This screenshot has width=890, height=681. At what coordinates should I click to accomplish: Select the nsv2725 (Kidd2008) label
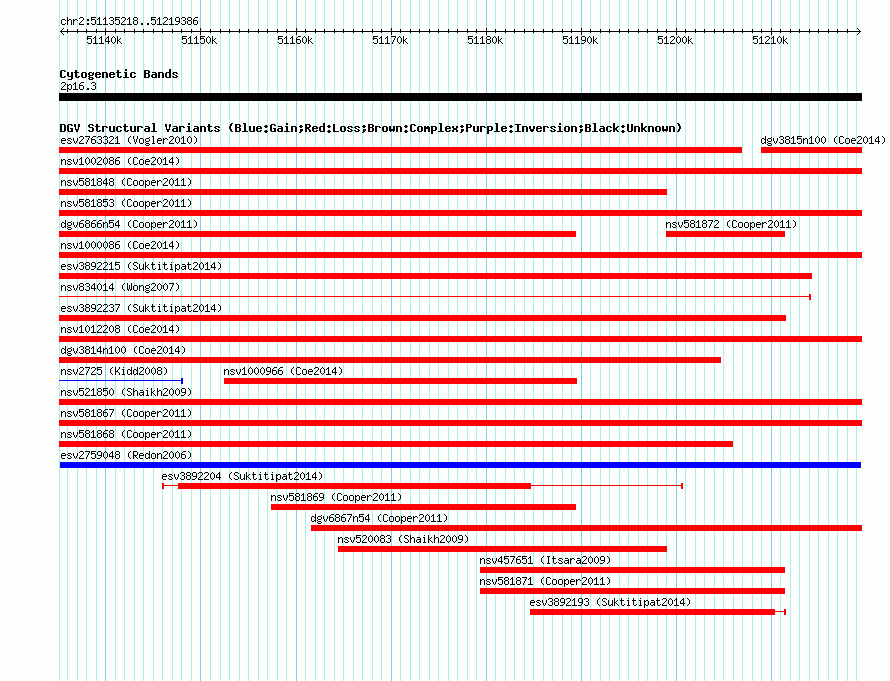click(114, 371)
